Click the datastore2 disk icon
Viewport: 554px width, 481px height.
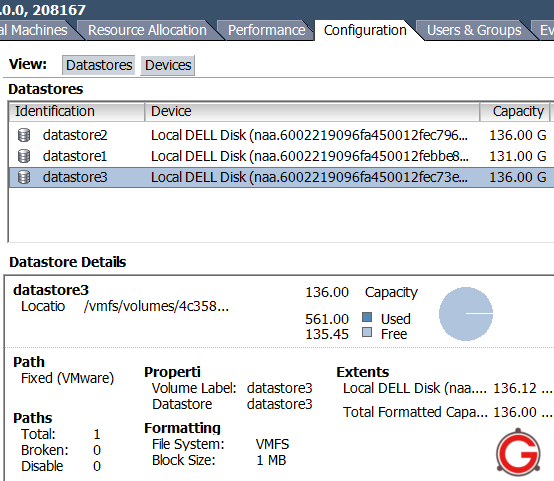[24, 135]
